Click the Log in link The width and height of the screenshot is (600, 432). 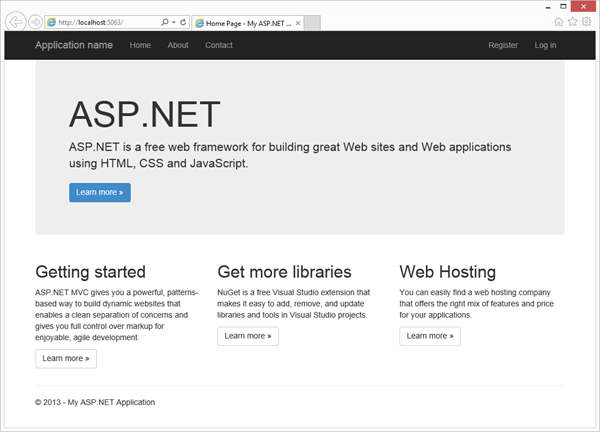(546, 45)
